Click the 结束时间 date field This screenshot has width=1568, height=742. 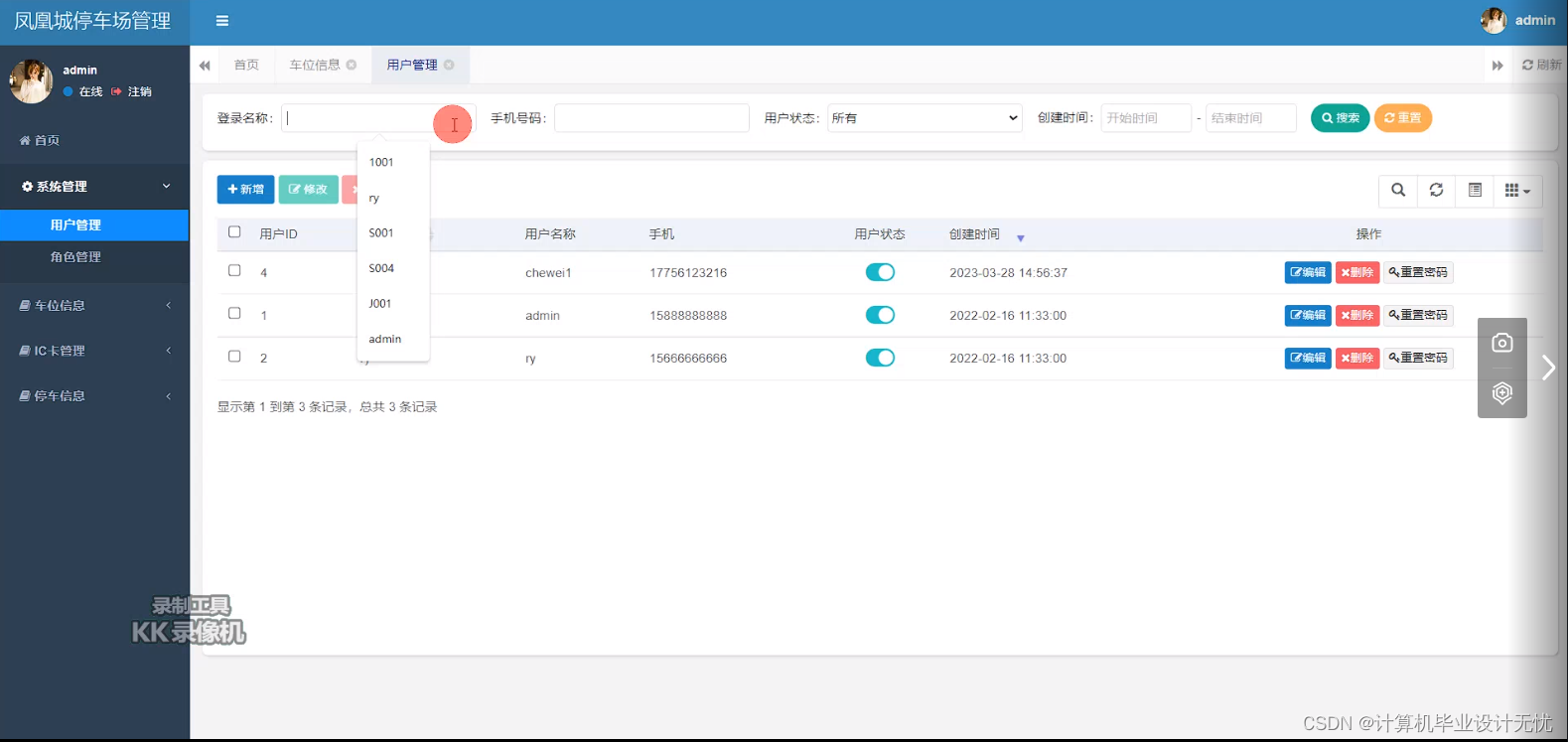tap(1251, 118)
